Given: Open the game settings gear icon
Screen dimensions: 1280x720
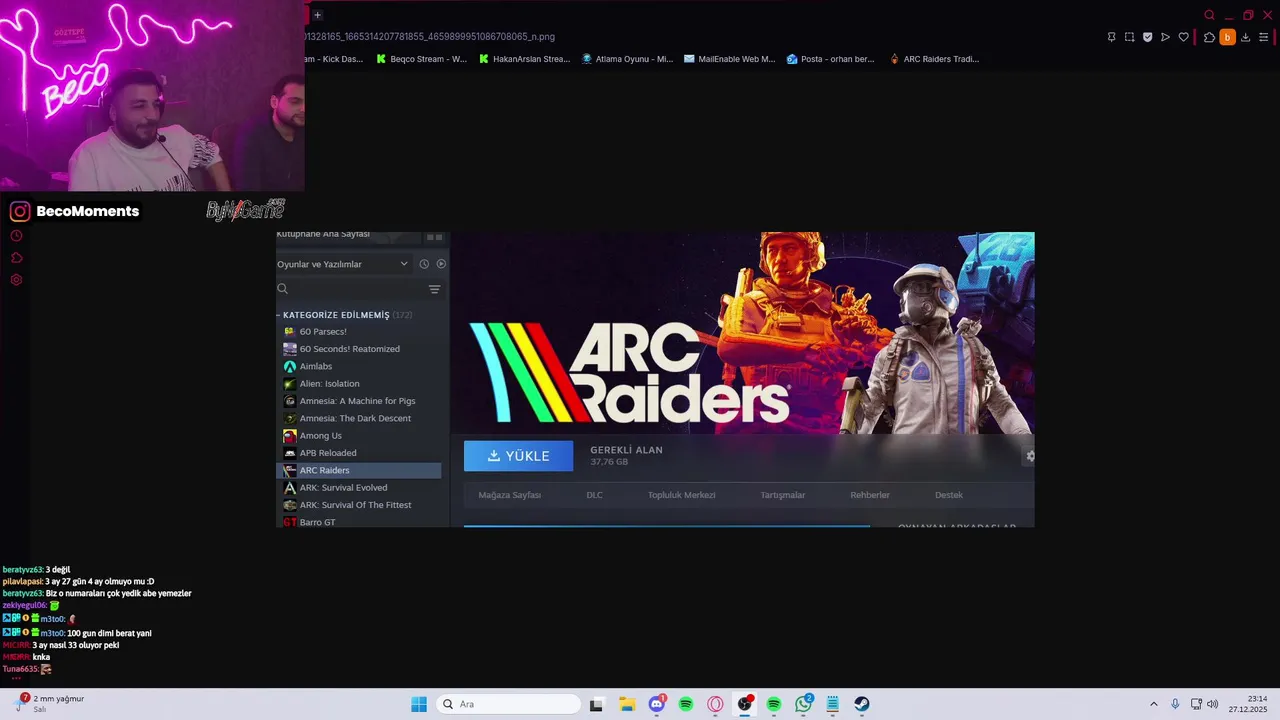Looking at the screenshot, I should [x=1030, y=456].
